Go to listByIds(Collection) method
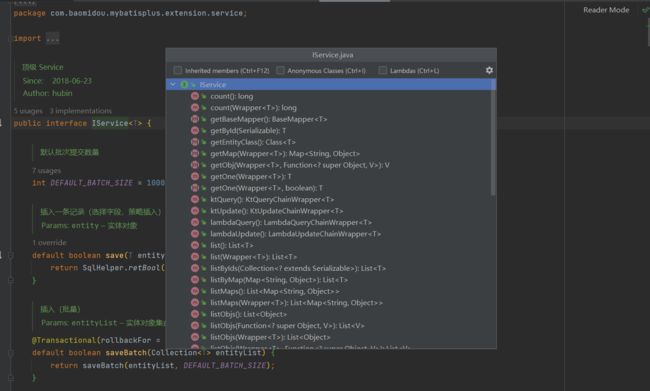The image size is (650, 391). click(x=298, y=268)
